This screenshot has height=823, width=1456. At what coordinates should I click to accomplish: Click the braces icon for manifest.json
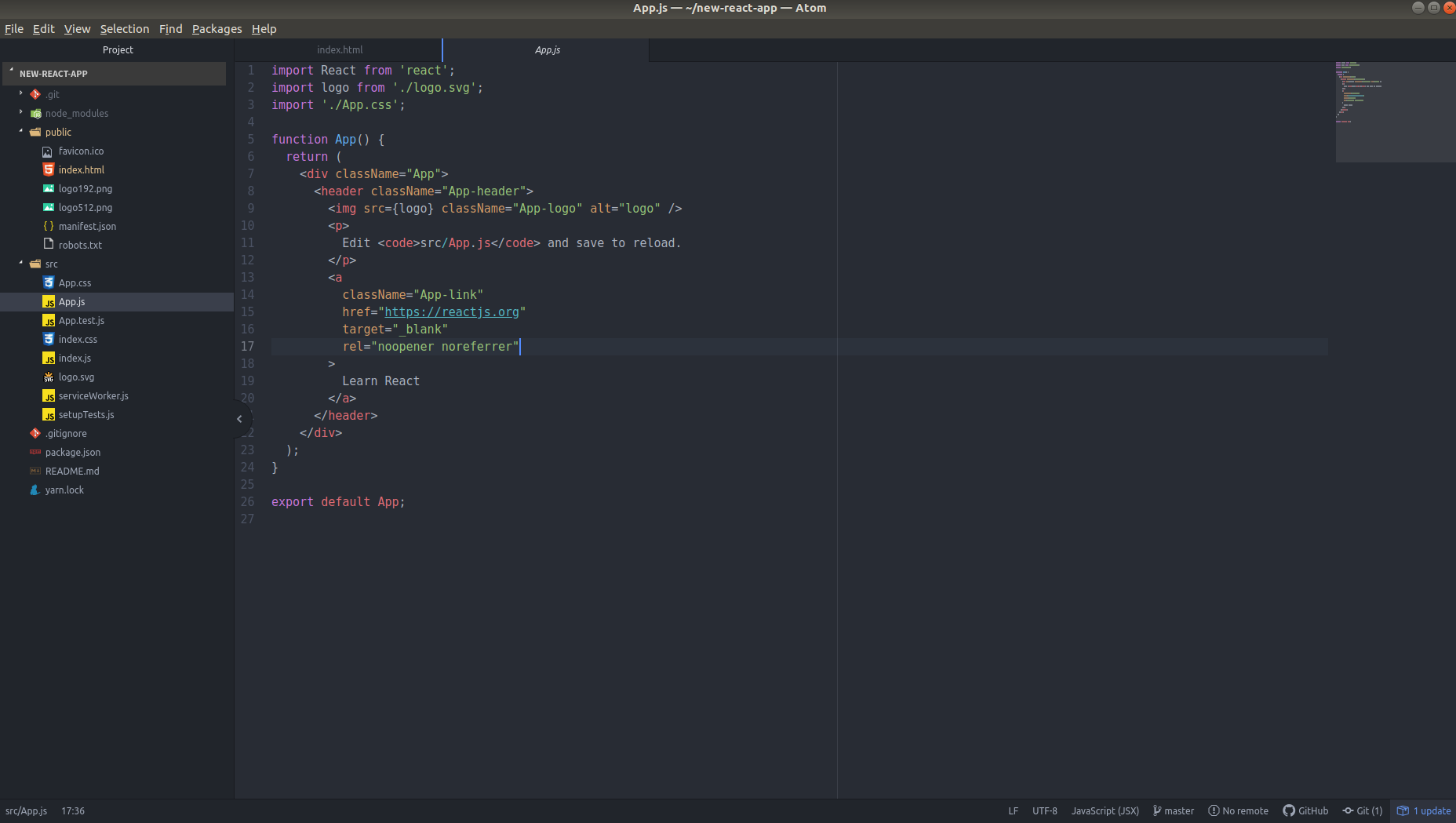48,226
